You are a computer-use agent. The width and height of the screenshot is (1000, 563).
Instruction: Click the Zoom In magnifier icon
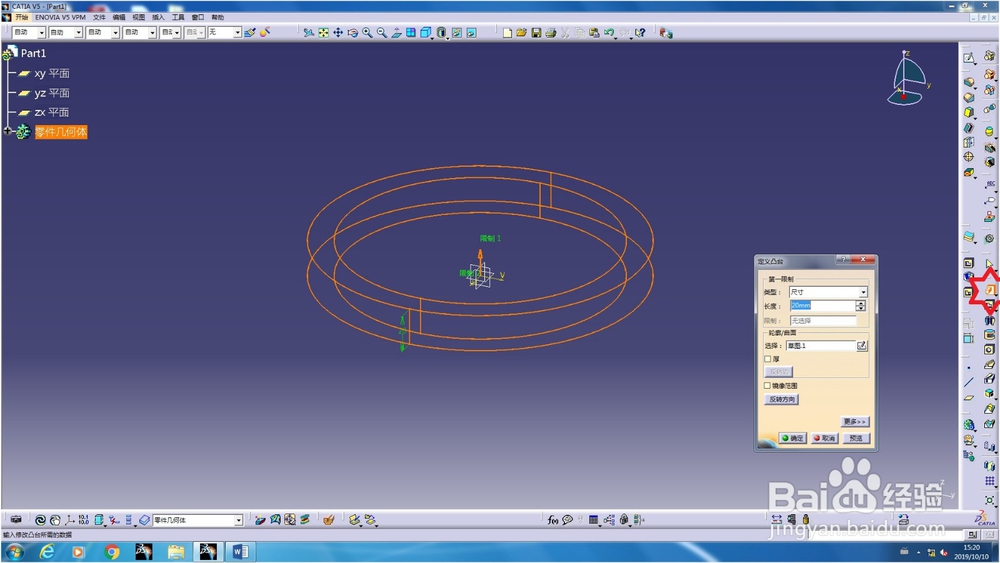tap(367, 33)
